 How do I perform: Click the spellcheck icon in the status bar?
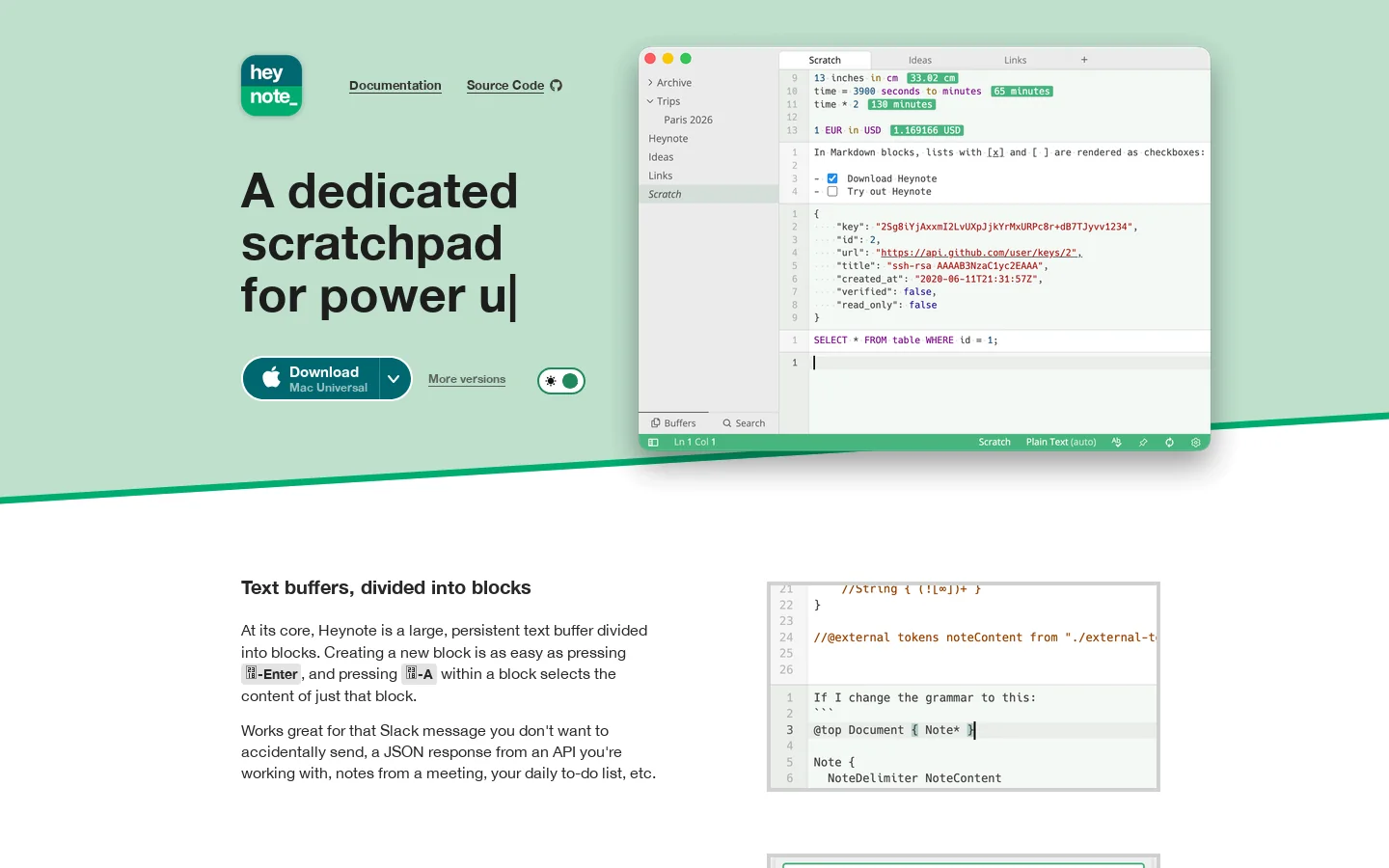tap(1117, 443)
